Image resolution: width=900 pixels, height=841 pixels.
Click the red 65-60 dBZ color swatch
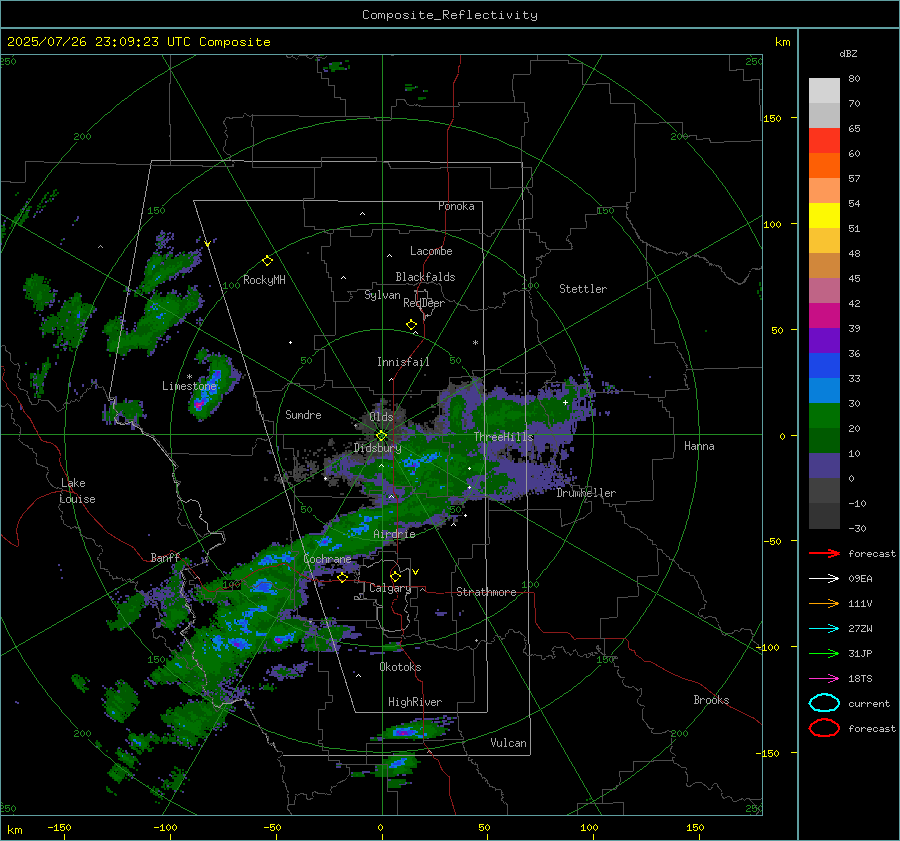(824, 141)
